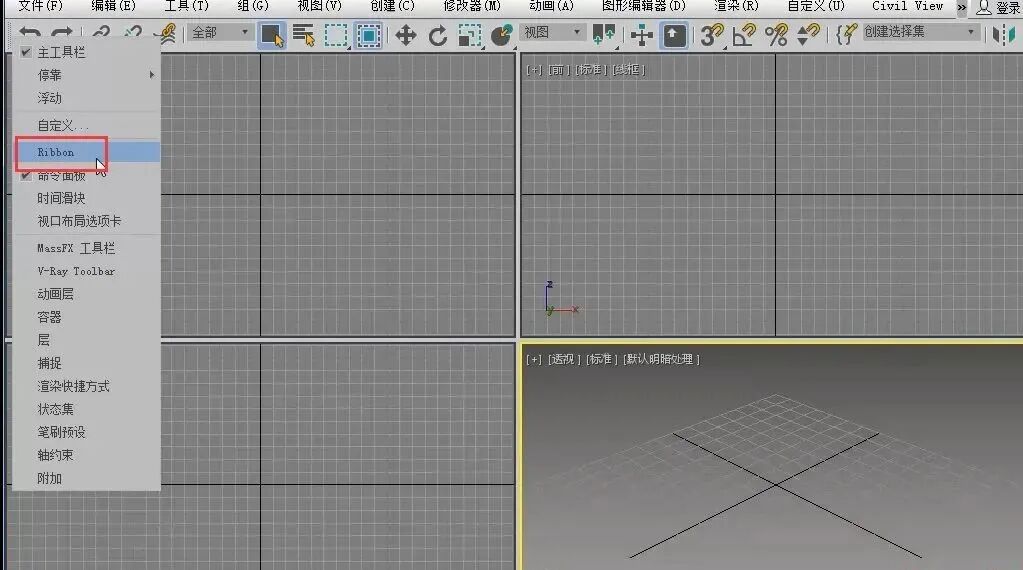Select Ribbon in the context menu
Viewport: 1023px width, 570px height.
(86, 152)
